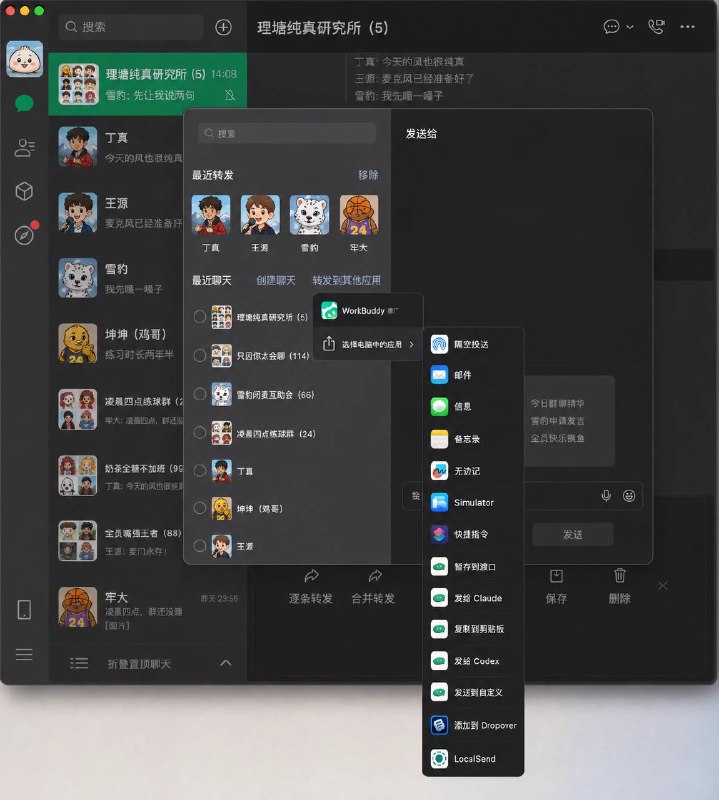Click the 逐条转发 forward icon
This screenshot has height=800, width=719.
coord(311,577)
